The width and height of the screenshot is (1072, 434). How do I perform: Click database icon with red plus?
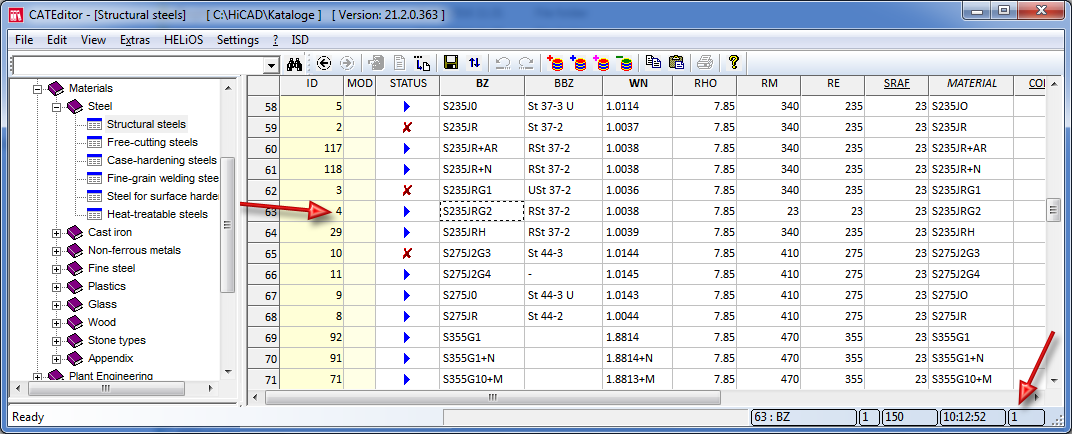[554, 64]
